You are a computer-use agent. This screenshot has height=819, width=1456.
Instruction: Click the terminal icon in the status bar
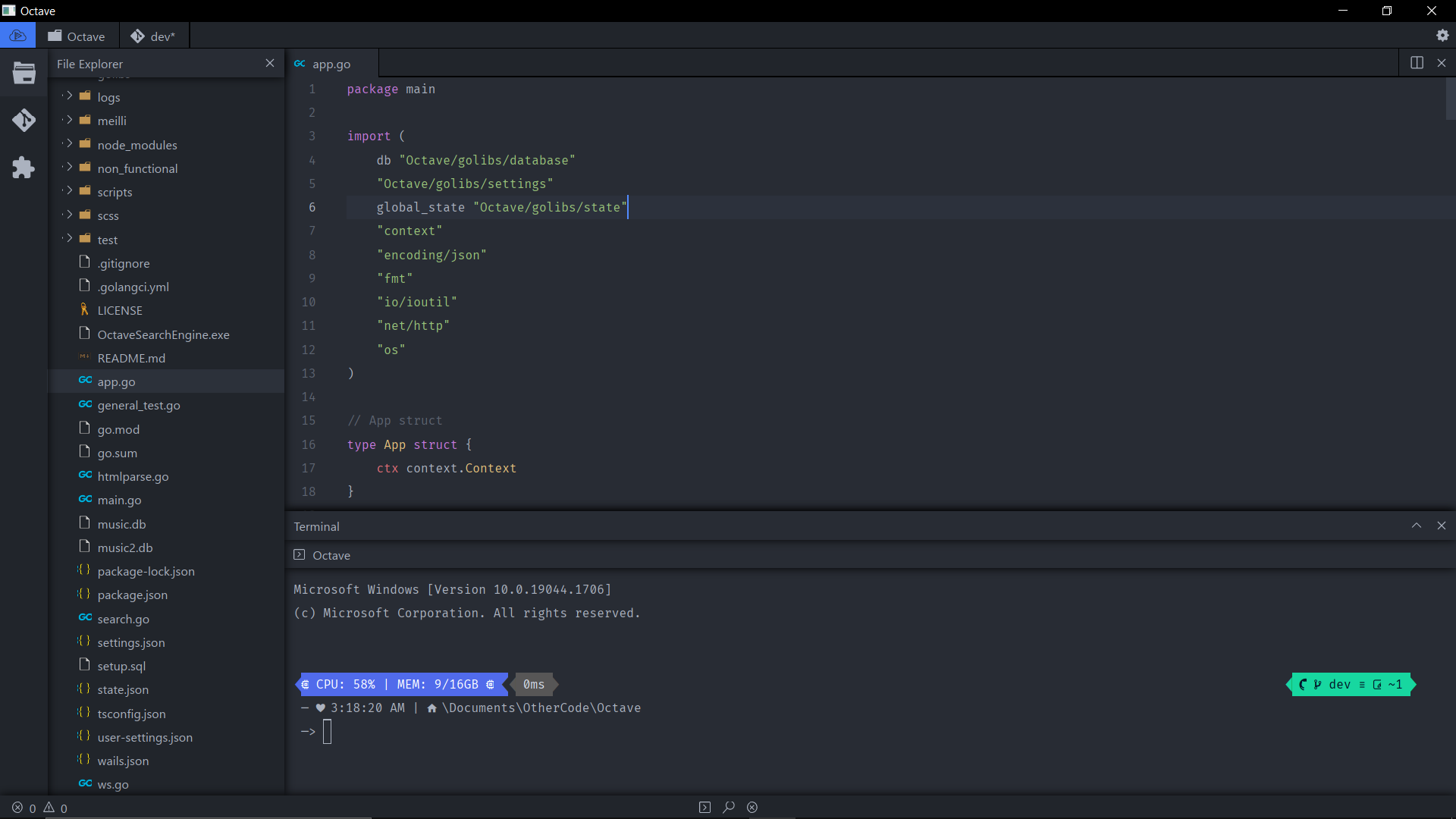click(704, 807)
